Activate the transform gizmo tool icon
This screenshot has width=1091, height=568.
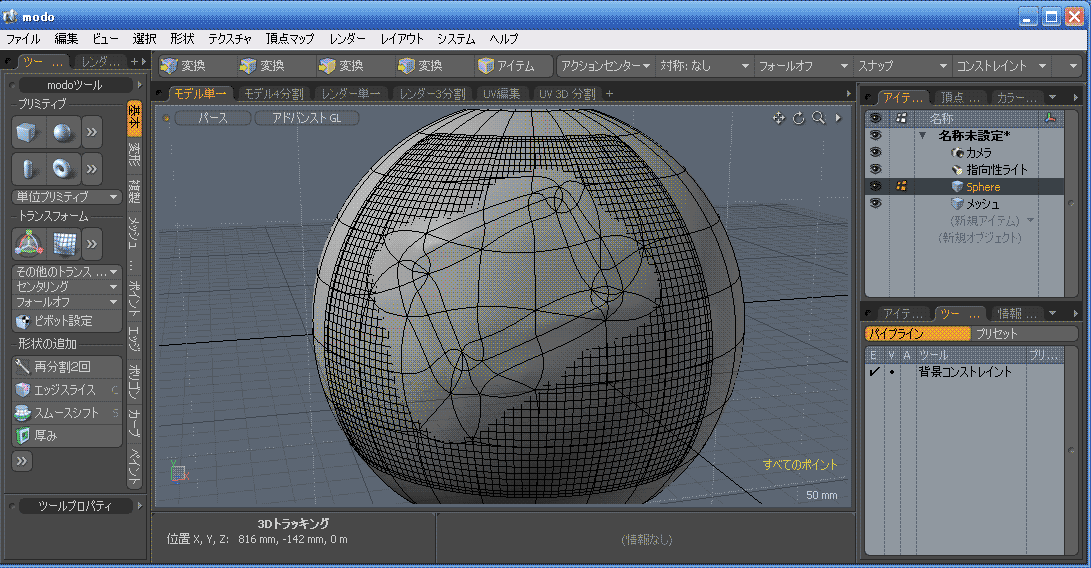point(28,243)
